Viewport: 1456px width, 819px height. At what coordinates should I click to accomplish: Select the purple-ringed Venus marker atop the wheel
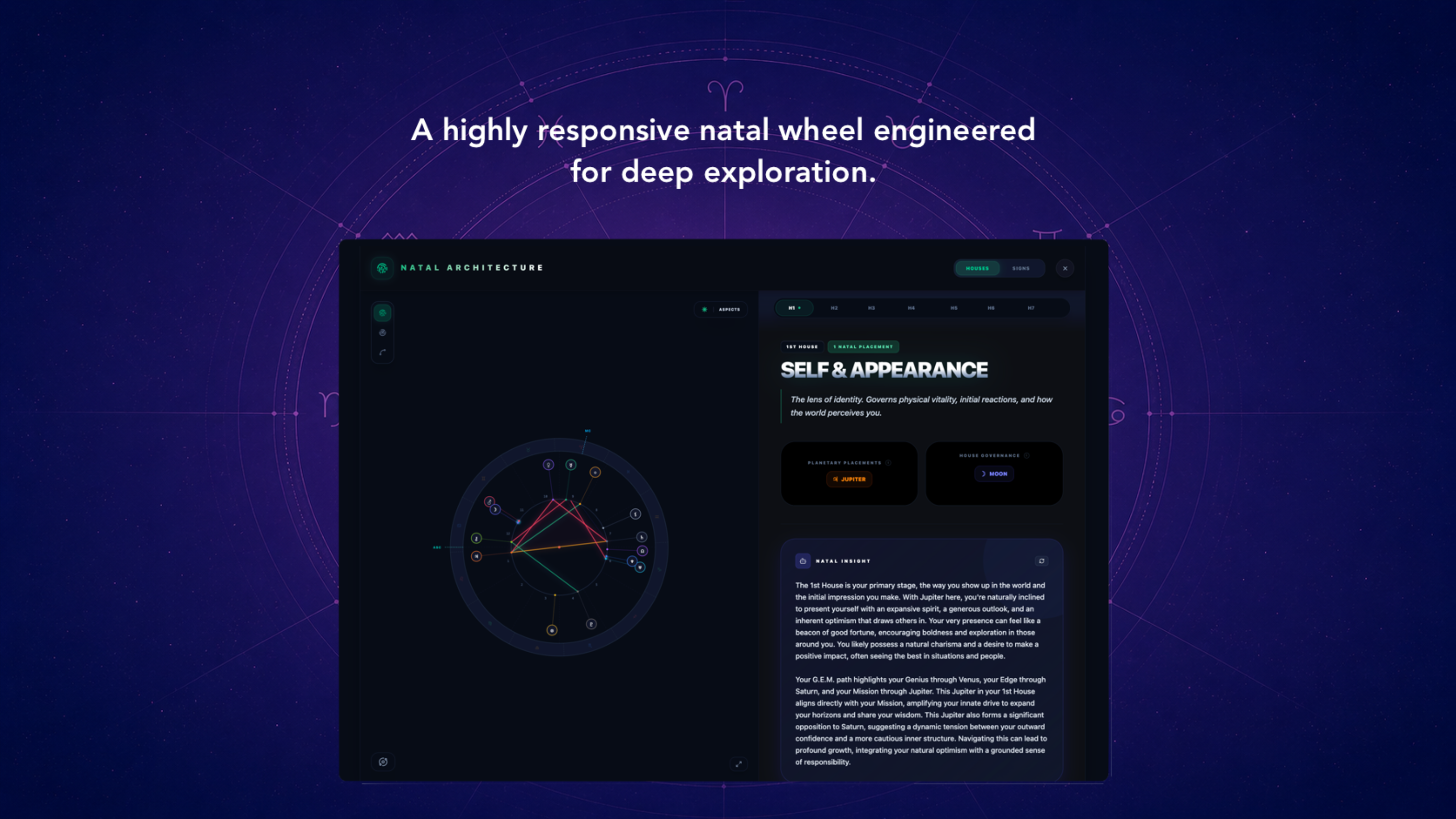[548, 465]
